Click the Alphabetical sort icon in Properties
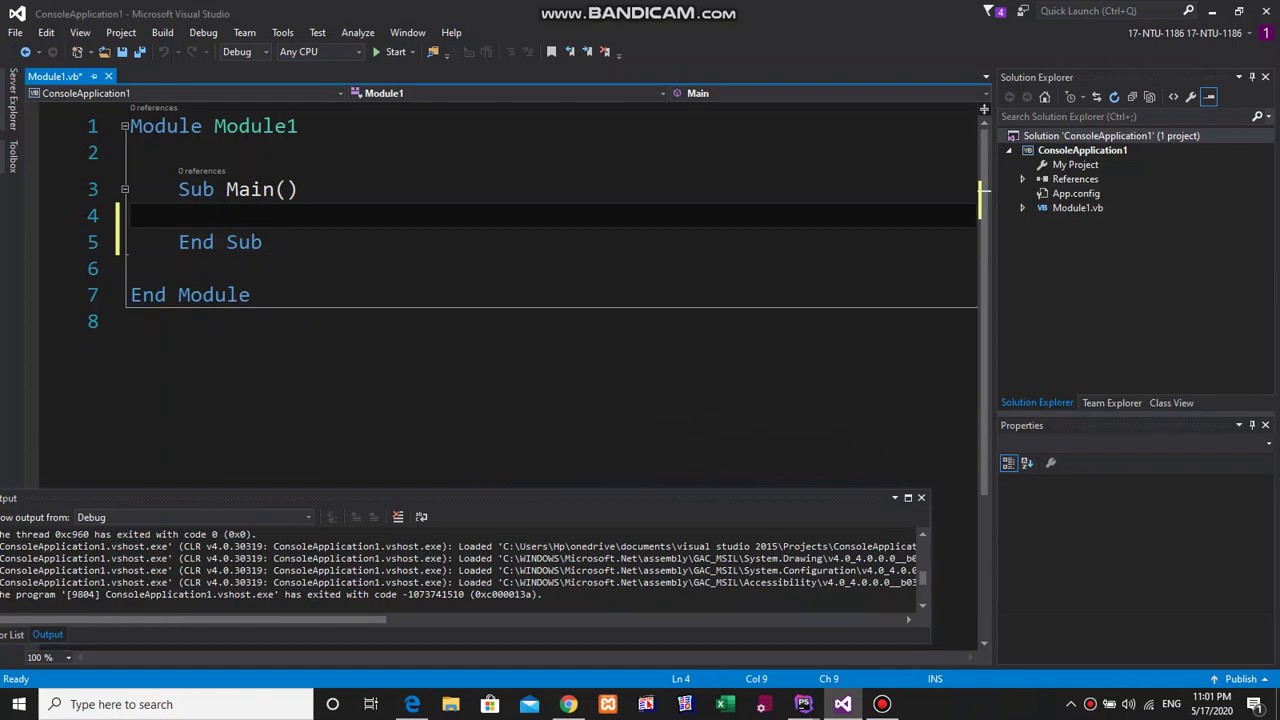This screenshot has height=720, width=1280. pyautogui.click(x=1027, y=463)
